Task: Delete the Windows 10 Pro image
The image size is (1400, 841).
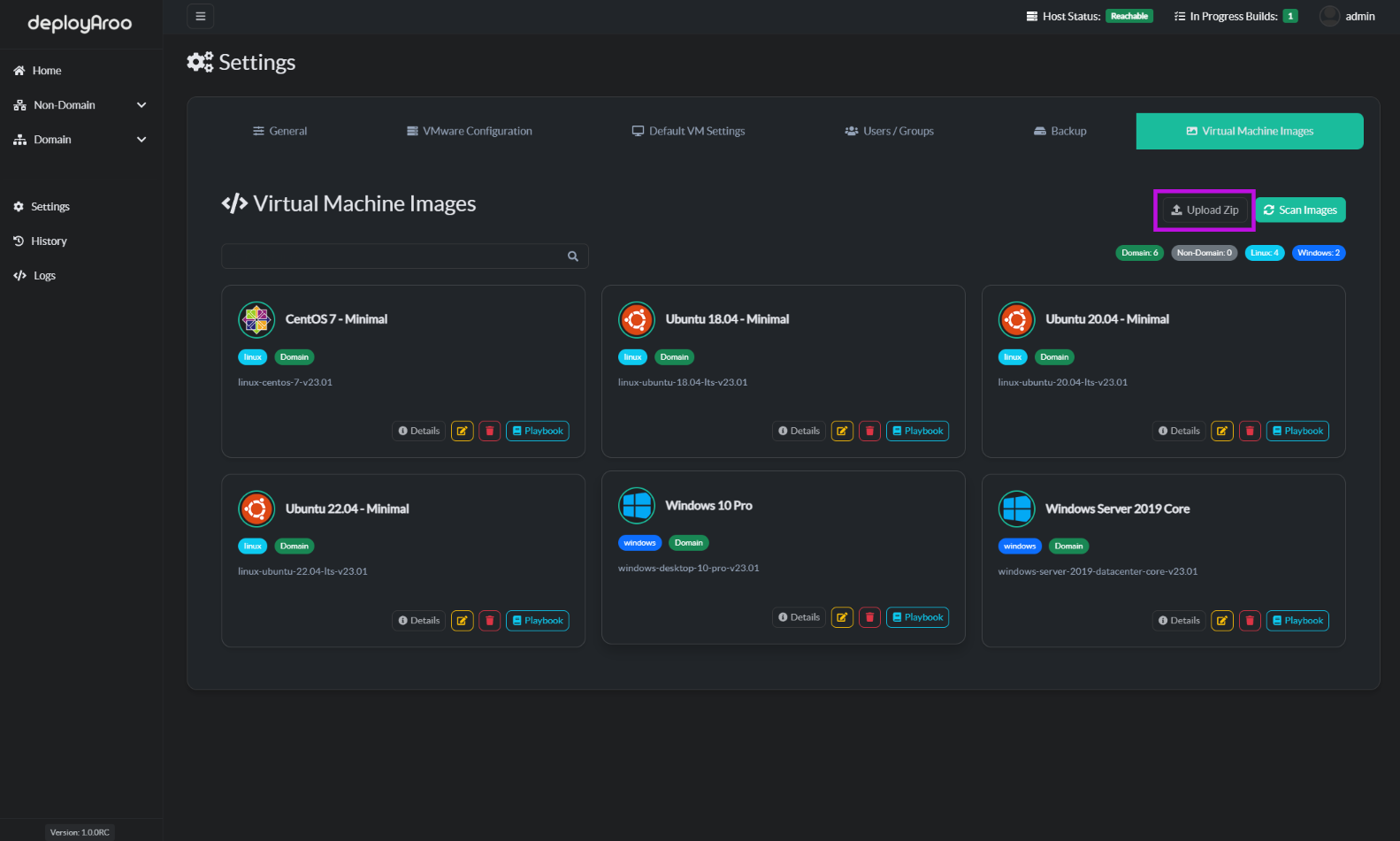Action: pyautogui.click(x=870, y=617)
